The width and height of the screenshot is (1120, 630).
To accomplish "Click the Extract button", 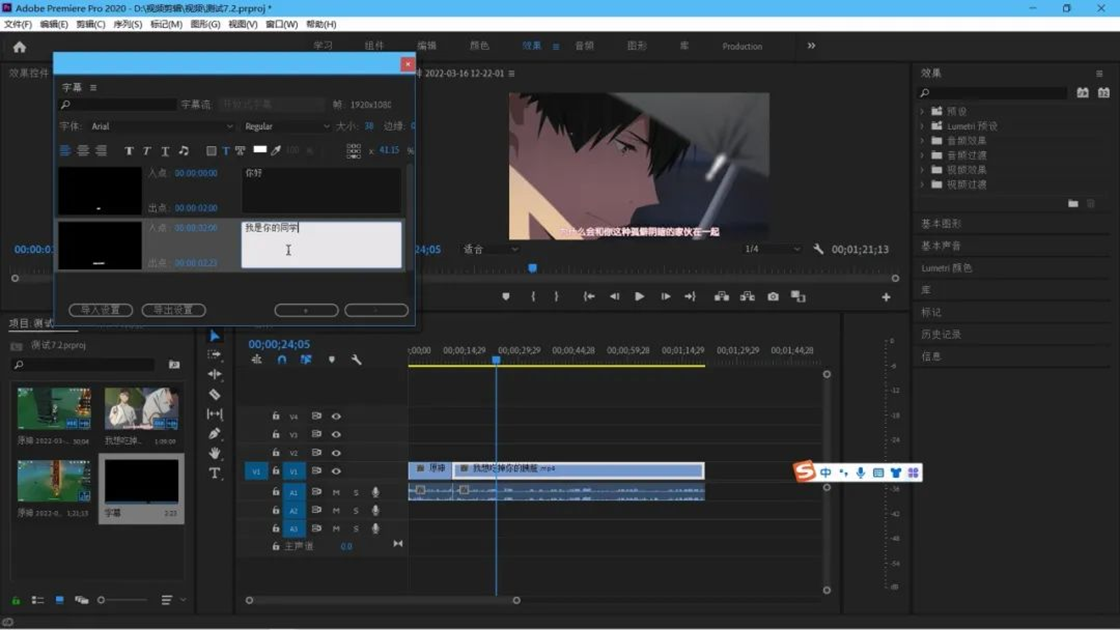I will tap(747, 296).
